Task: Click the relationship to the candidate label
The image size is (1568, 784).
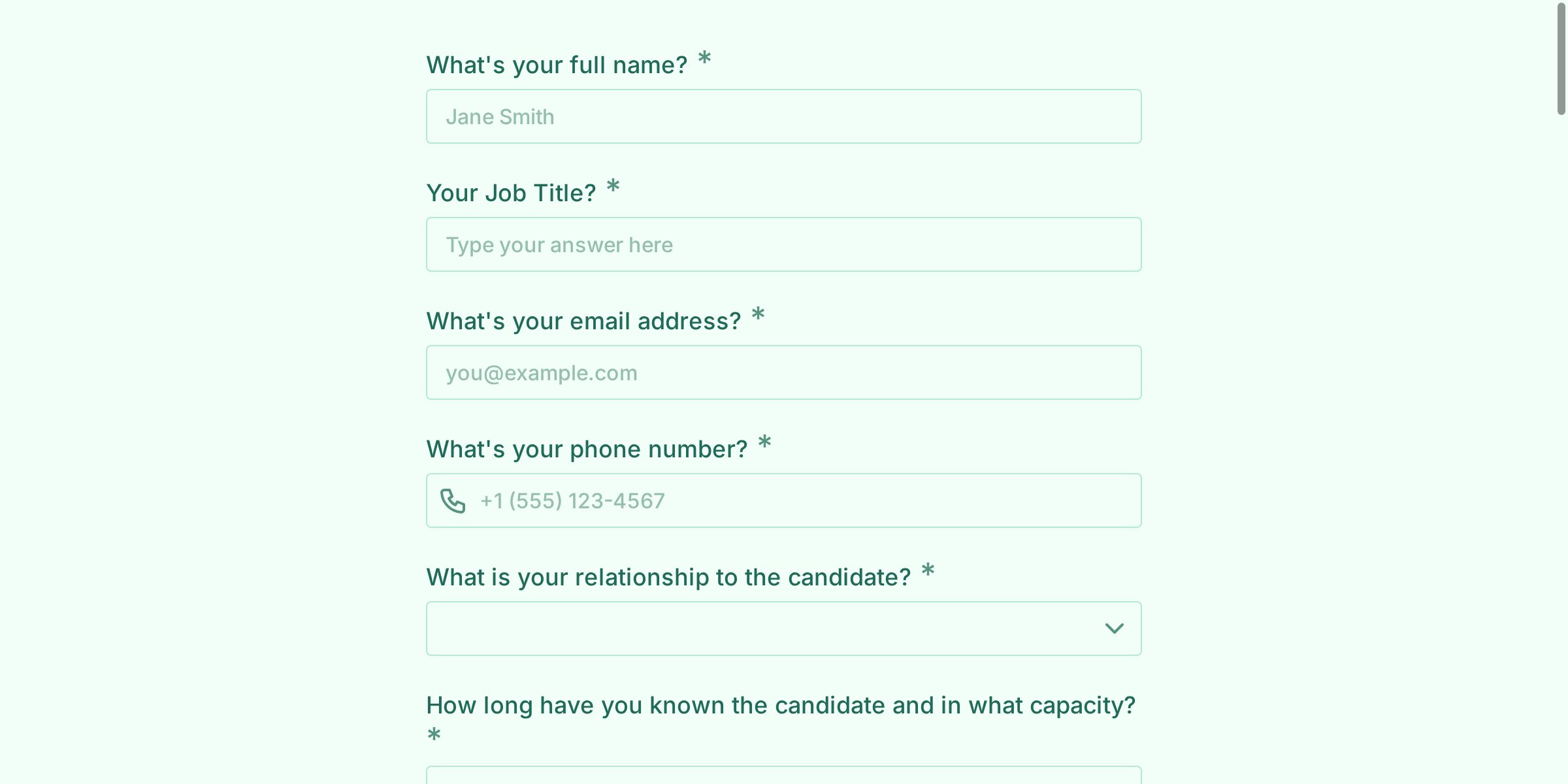Action: (x=668, y=578)
